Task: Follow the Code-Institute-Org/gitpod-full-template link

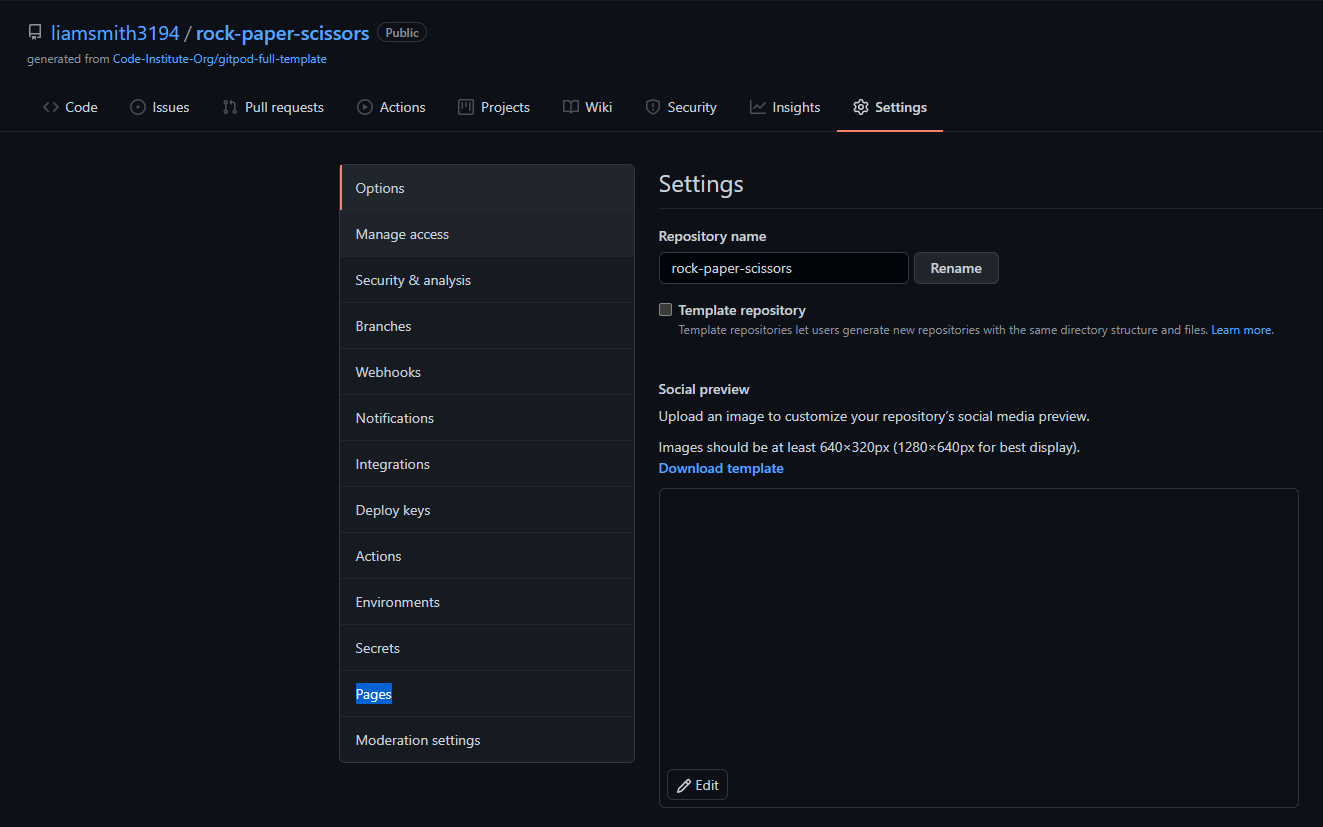Action: [220, 59]
